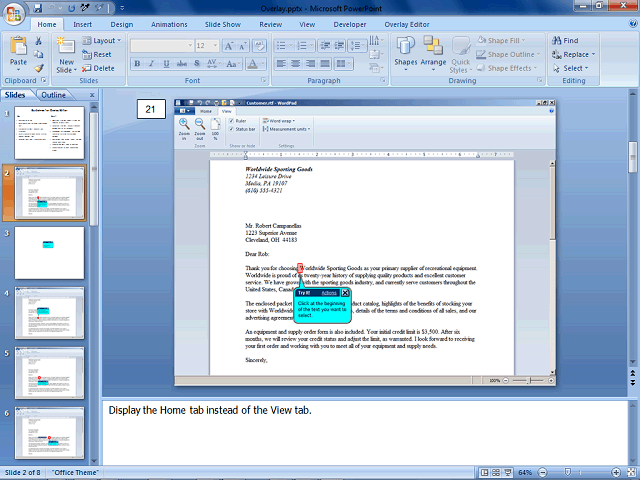This screenshot has height=480, width=640.
Task: Open the font name combo box
Action: (162, 46)
